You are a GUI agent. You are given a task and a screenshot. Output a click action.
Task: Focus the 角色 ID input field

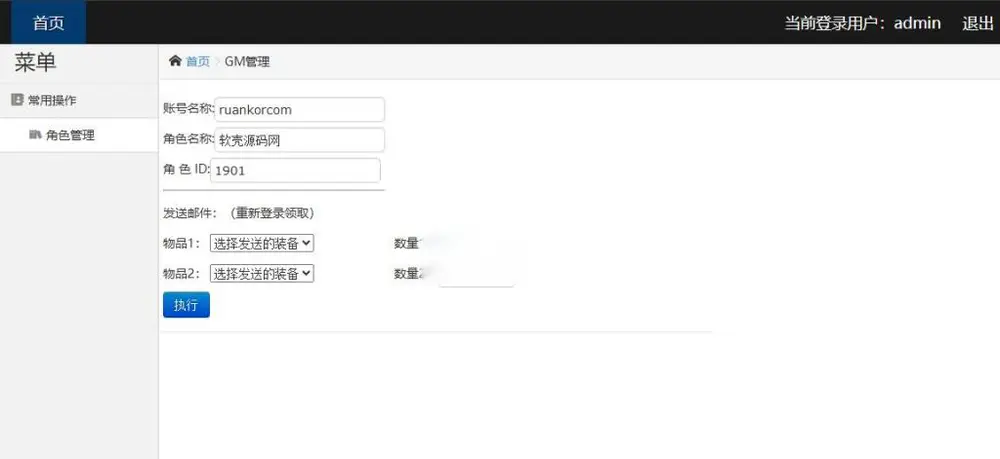(x=295, y=171)
